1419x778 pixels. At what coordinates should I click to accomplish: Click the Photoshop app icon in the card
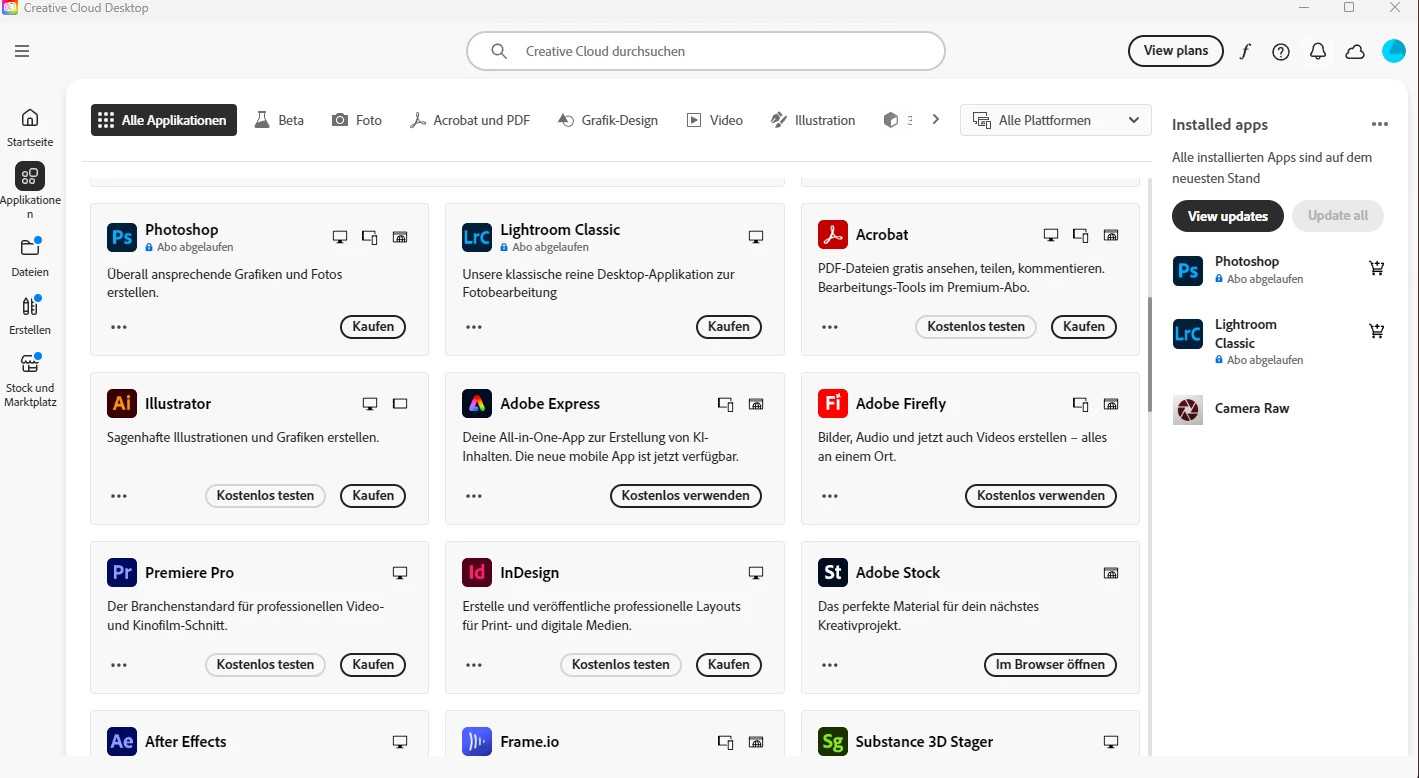tap(122, 237)
